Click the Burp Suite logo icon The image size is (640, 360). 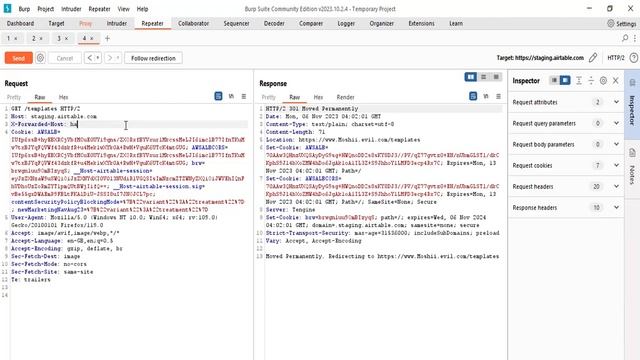pyautogui.click(x=7, y=8)
